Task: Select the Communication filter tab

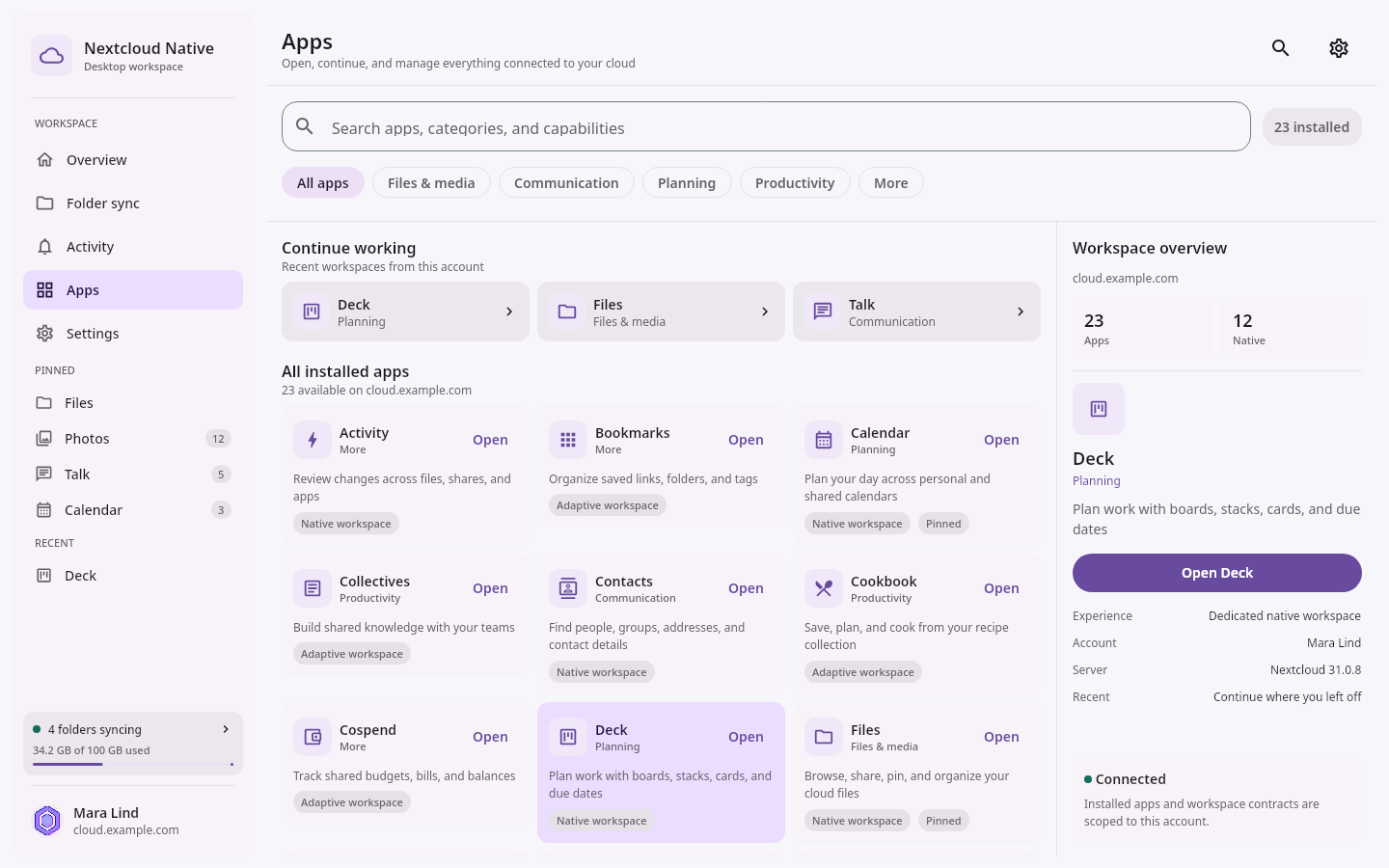Action: [566, 183]
